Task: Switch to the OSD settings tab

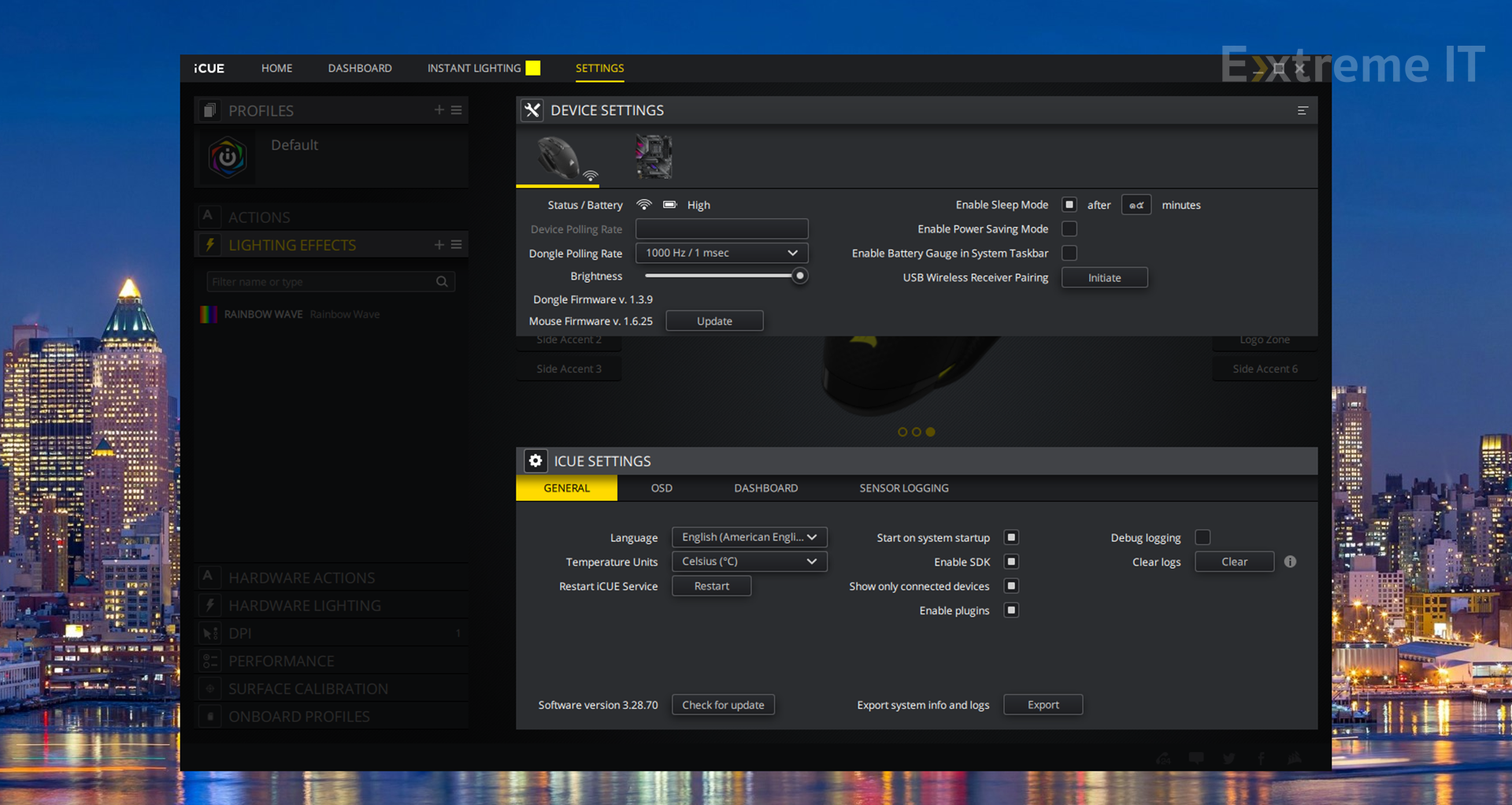Action: point(661,488)
